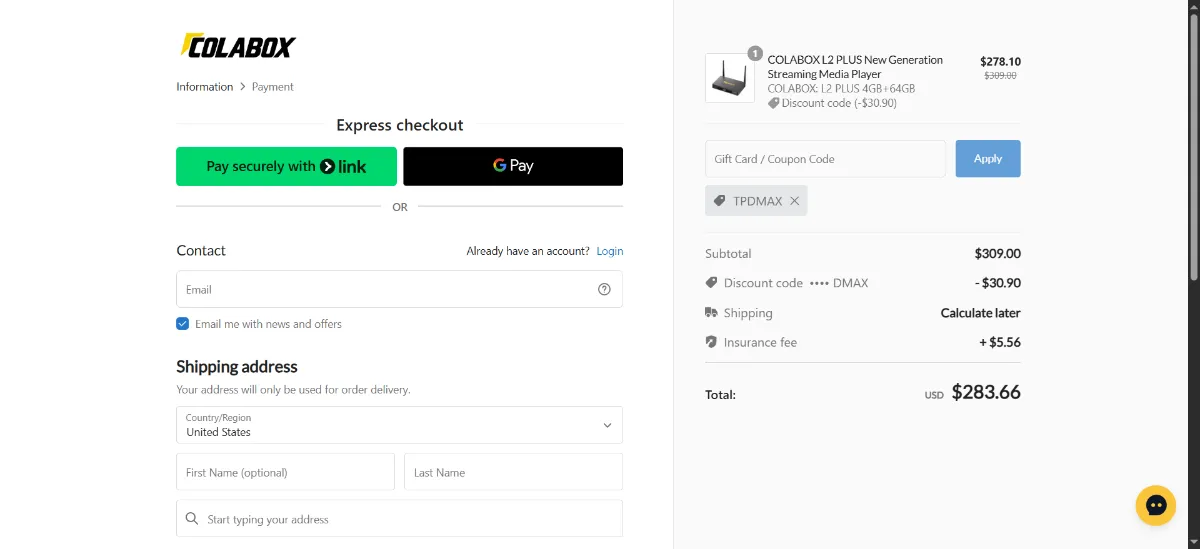Click the Total amount $283.66
Screen dimensions: 1200x549
pos(986,392)
